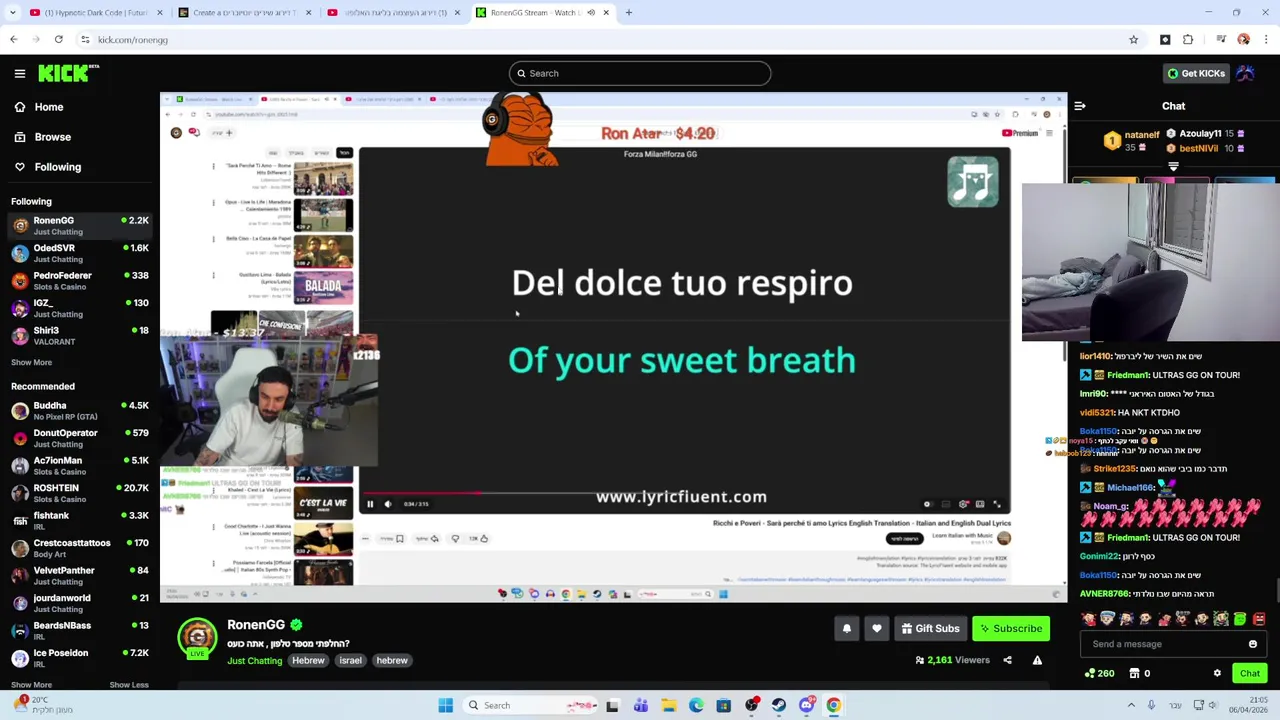Focus the Kick search field
Image resolution: width=1280 pixels, height=720 pixels.
640,73
